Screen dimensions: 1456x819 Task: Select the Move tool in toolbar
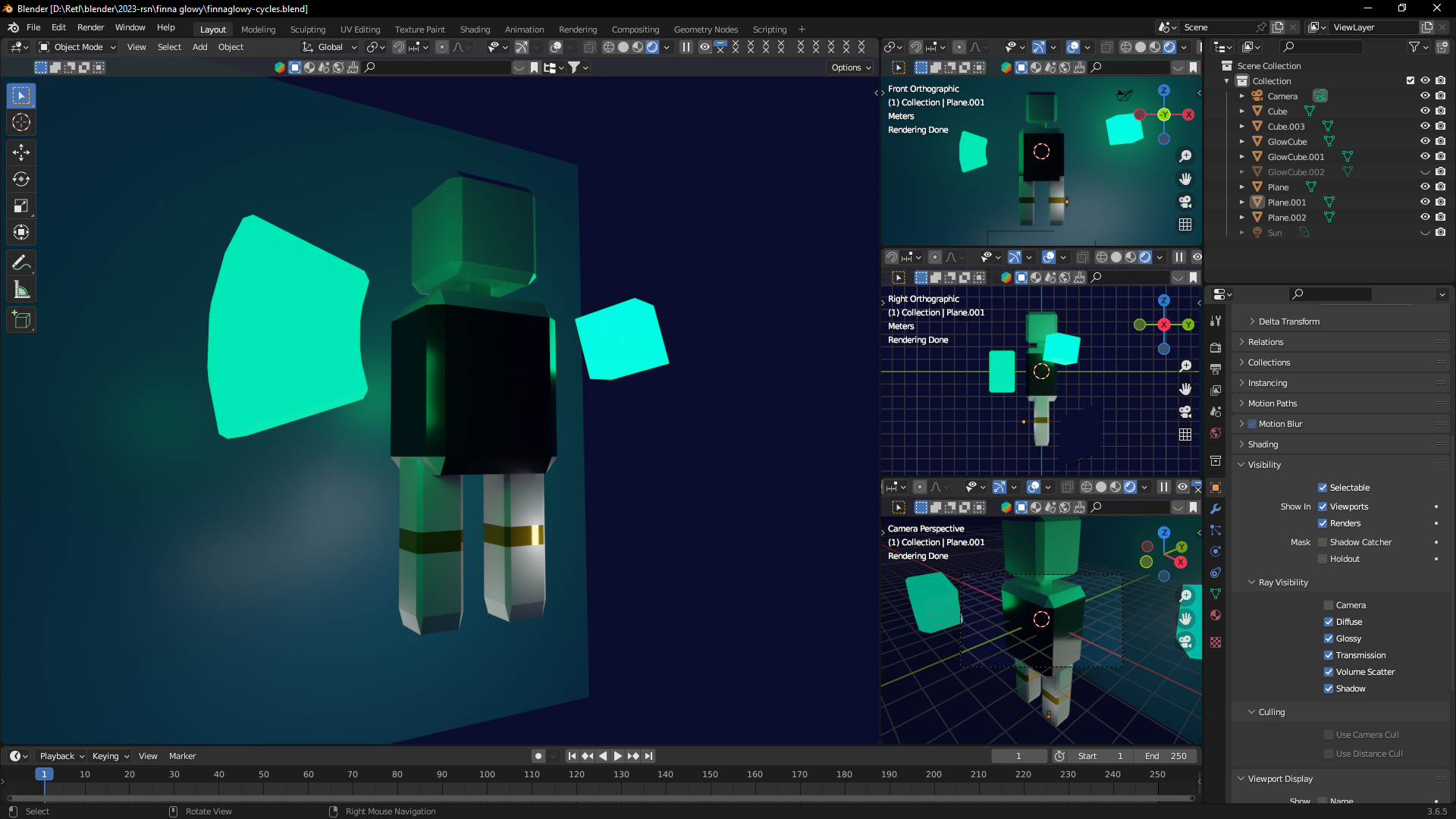pos(21,152)
